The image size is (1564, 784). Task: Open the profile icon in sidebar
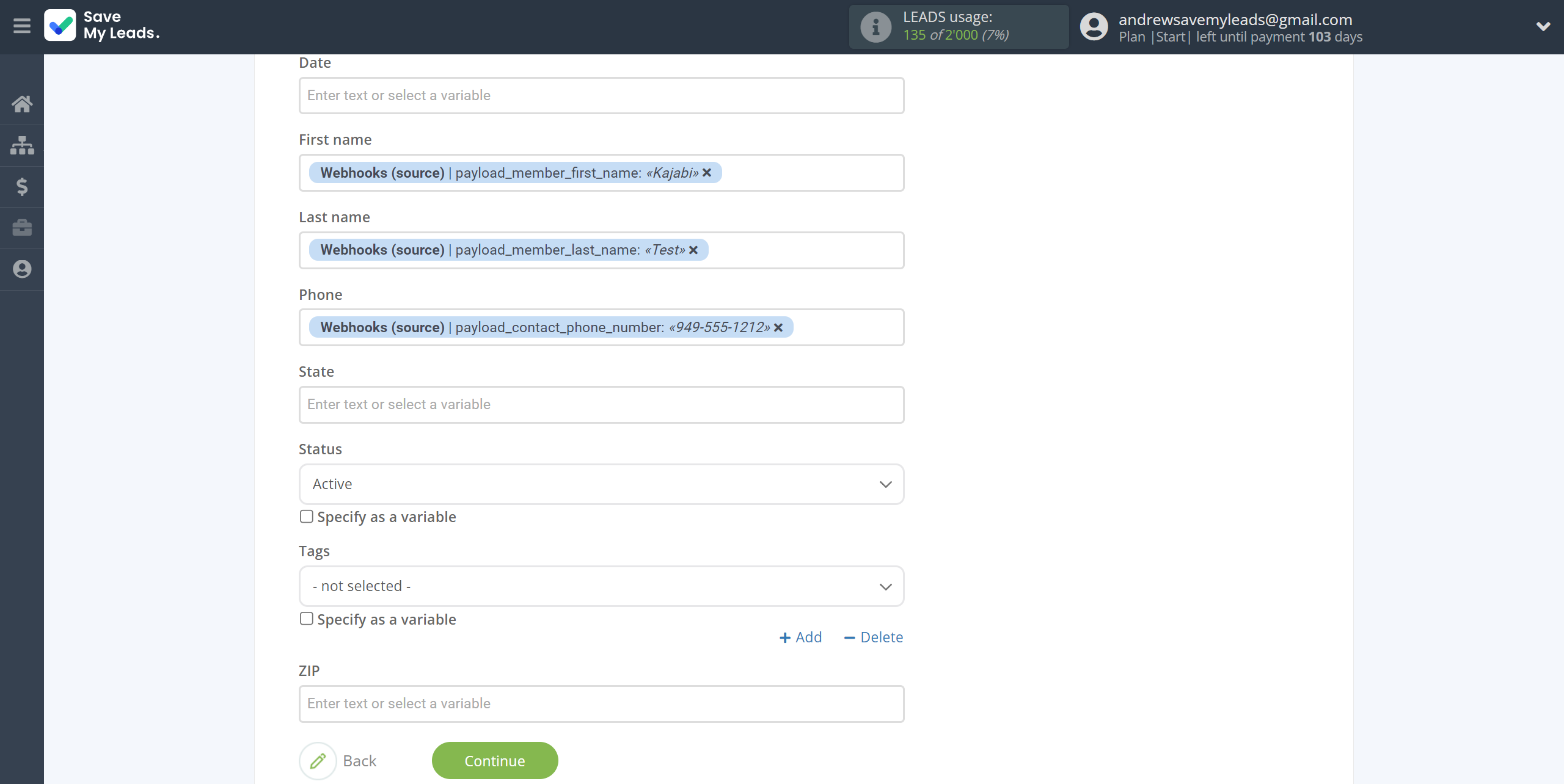[22, 269]
